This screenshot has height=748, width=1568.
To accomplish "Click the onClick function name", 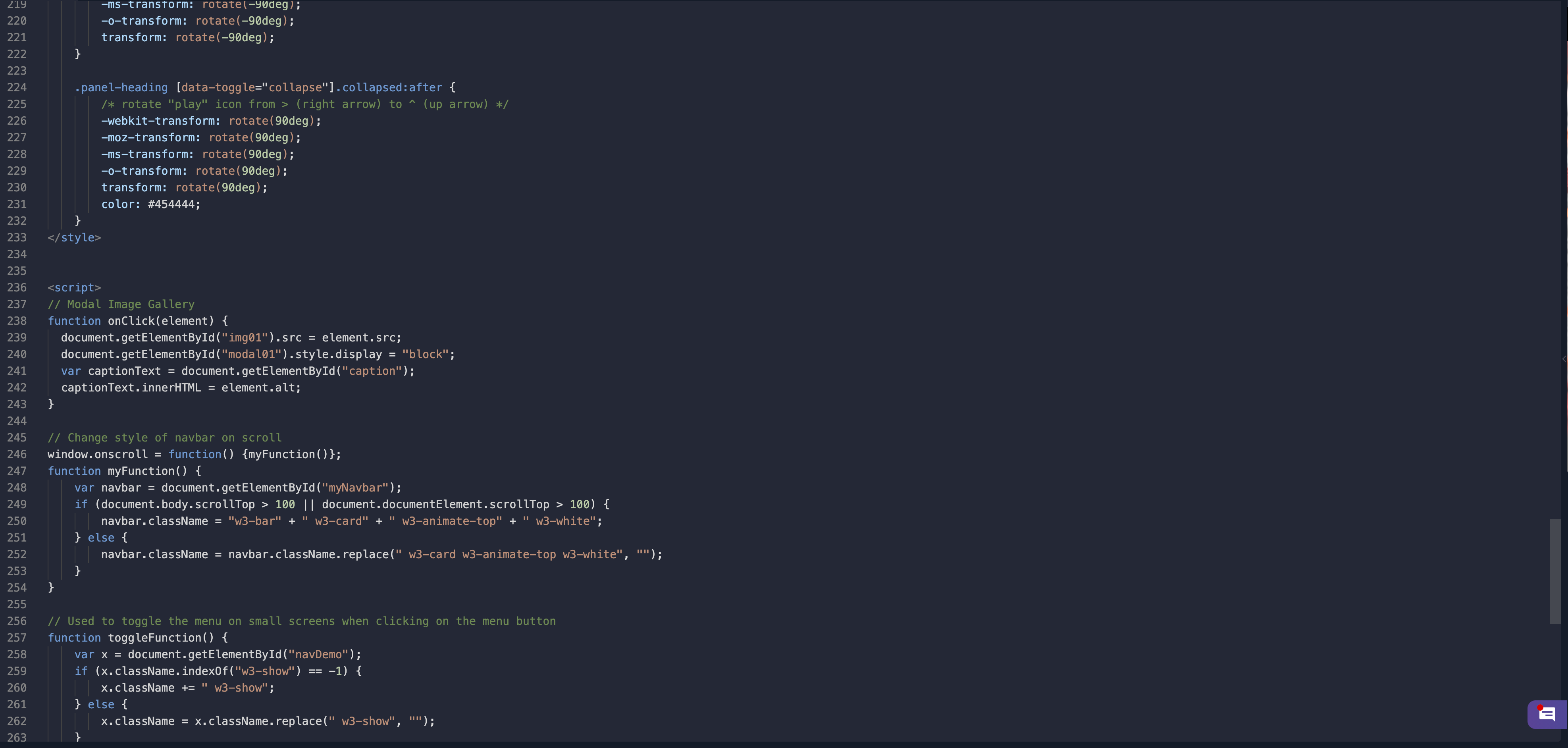I will (x=131, y=321).
